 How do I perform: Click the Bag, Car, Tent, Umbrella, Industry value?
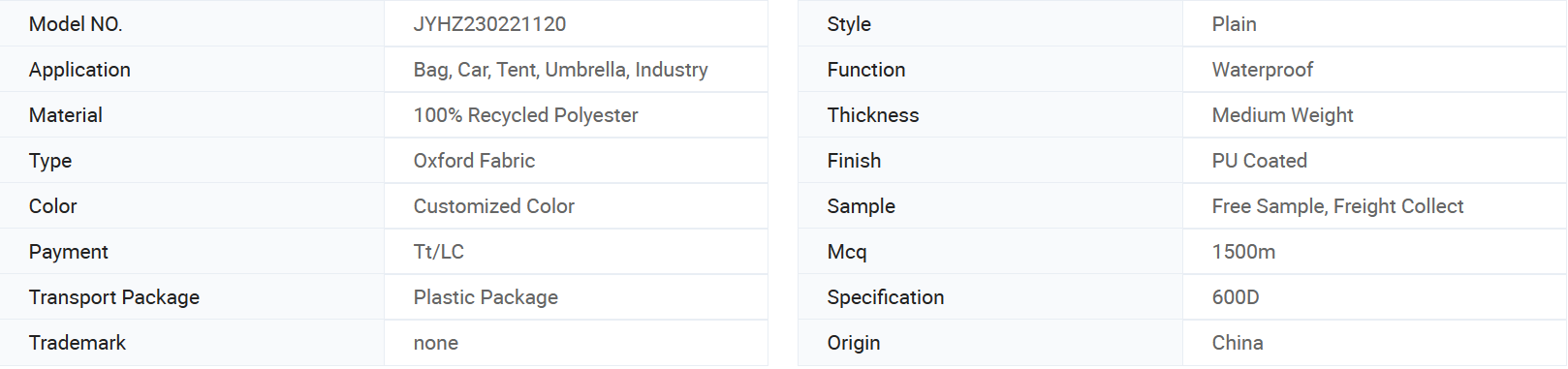click(x=560, y=70)
